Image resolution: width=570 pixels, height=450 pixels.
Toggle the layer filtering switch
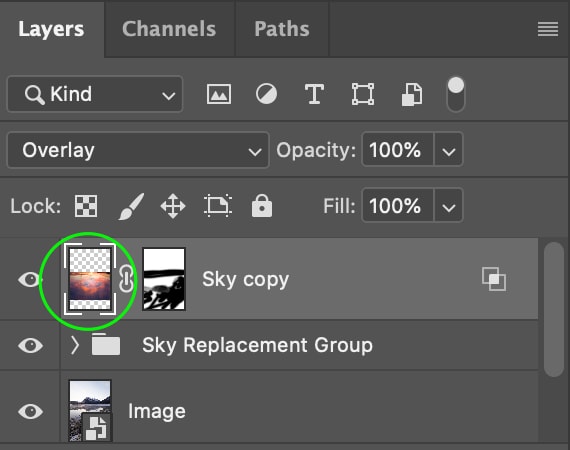click(x=455, y=94)
